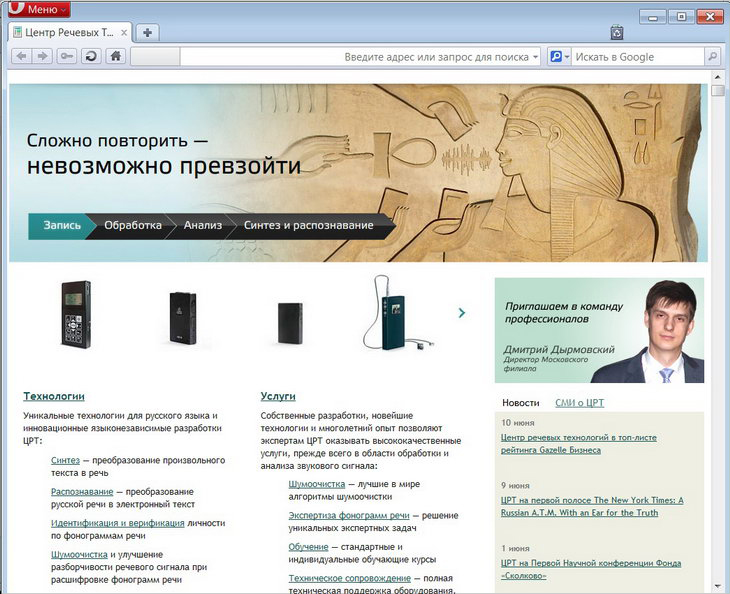
Task: Open the Opera Меню button
Action: 37,9
